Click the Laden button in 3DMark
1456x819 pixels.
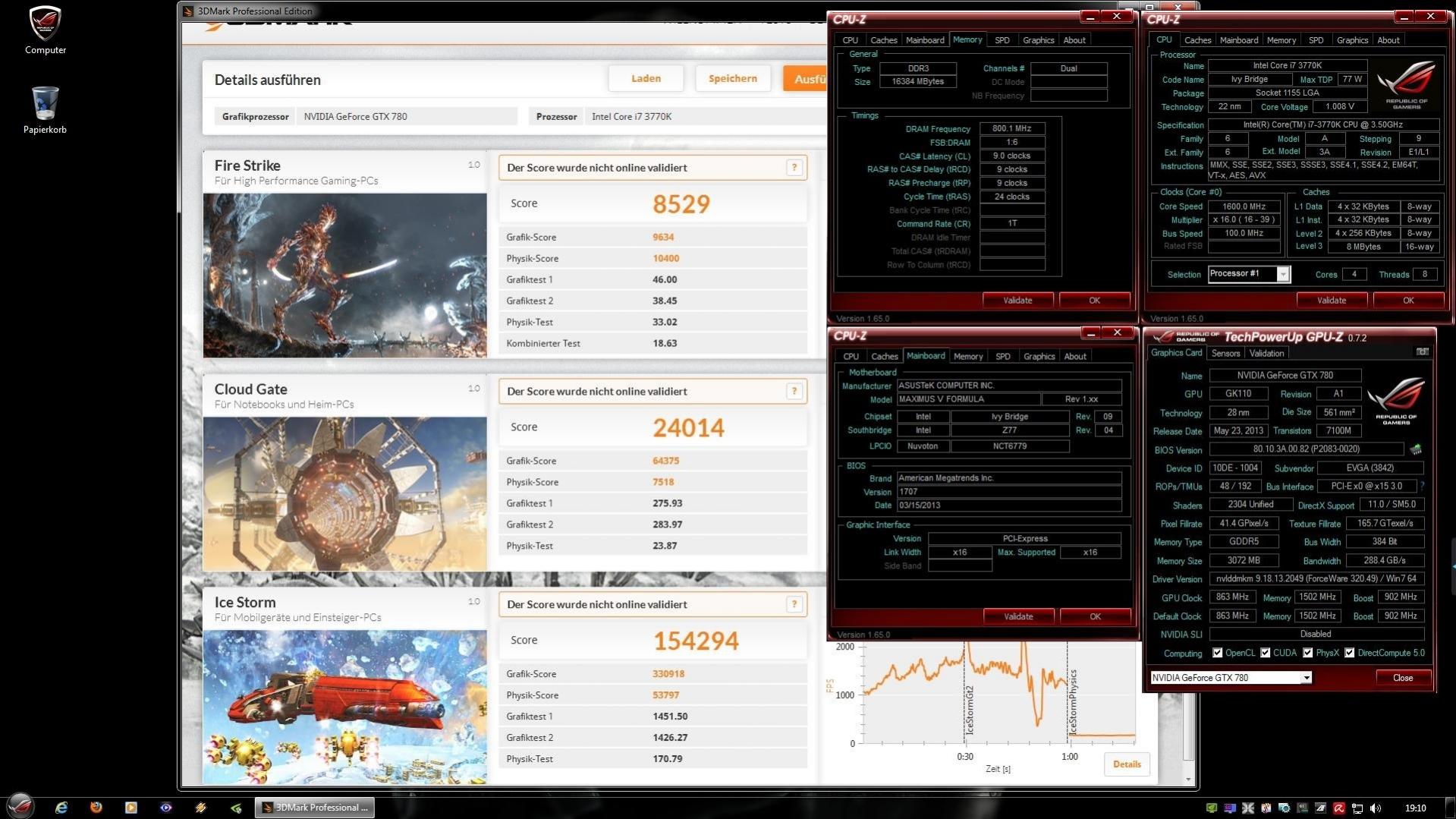(x=646, y=78)
